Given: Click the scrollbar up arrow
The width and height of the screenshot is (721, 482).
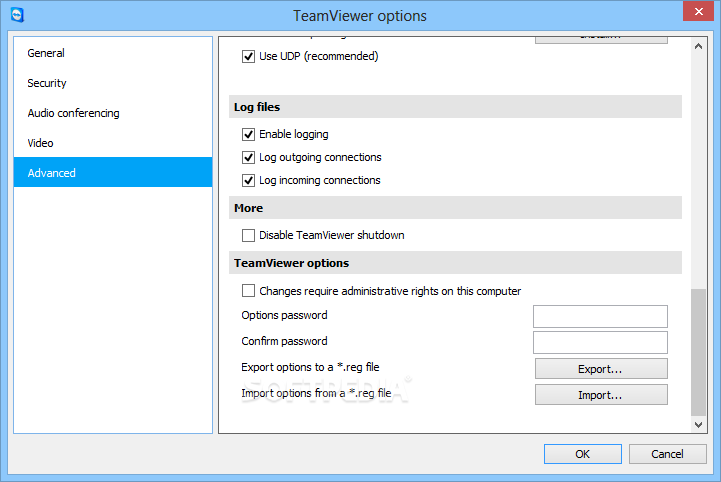Looking at the screenshot, I should pos(698,46).
